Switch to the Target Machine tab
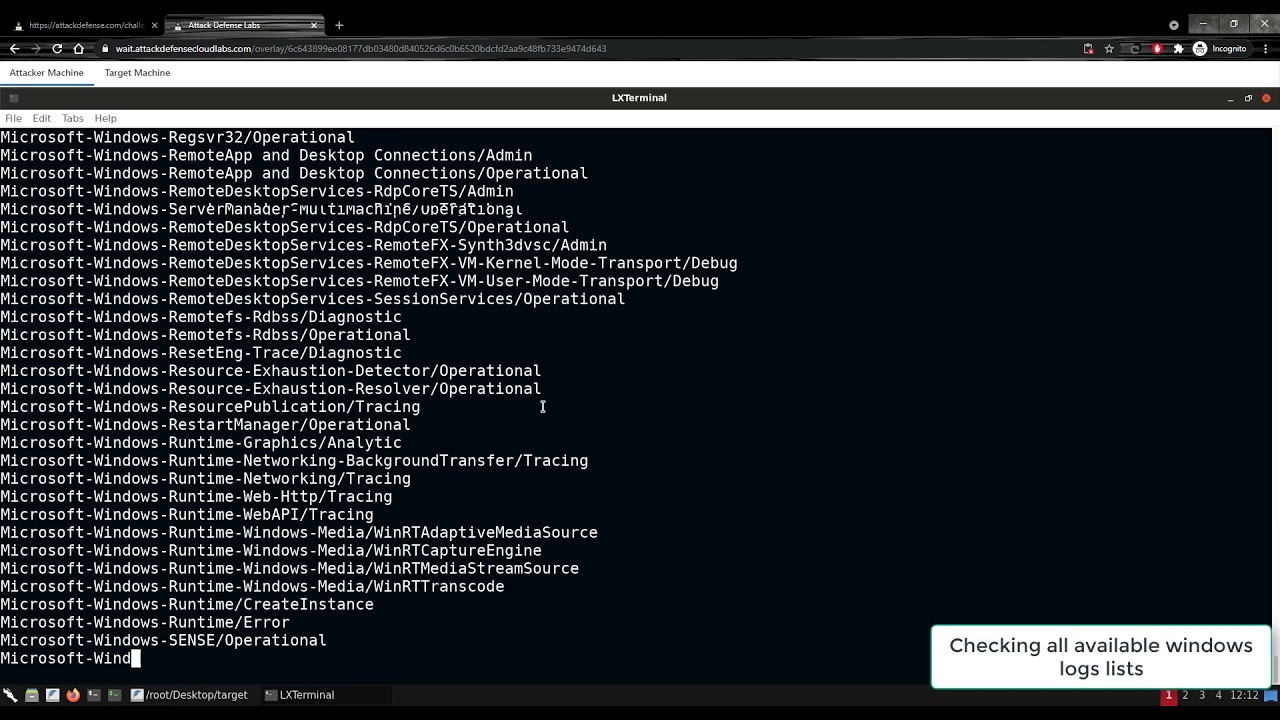 coord(137,73)
